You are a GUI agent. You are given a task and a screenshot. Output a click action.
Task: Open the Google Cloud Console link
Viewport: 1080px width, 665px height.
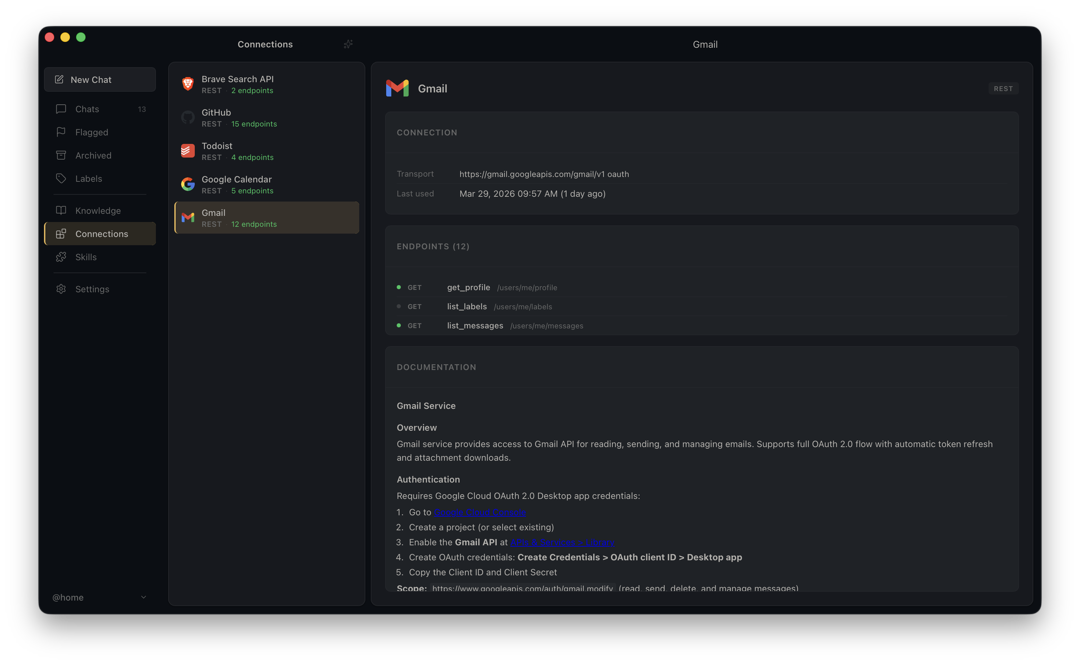(x=479, y=512)
